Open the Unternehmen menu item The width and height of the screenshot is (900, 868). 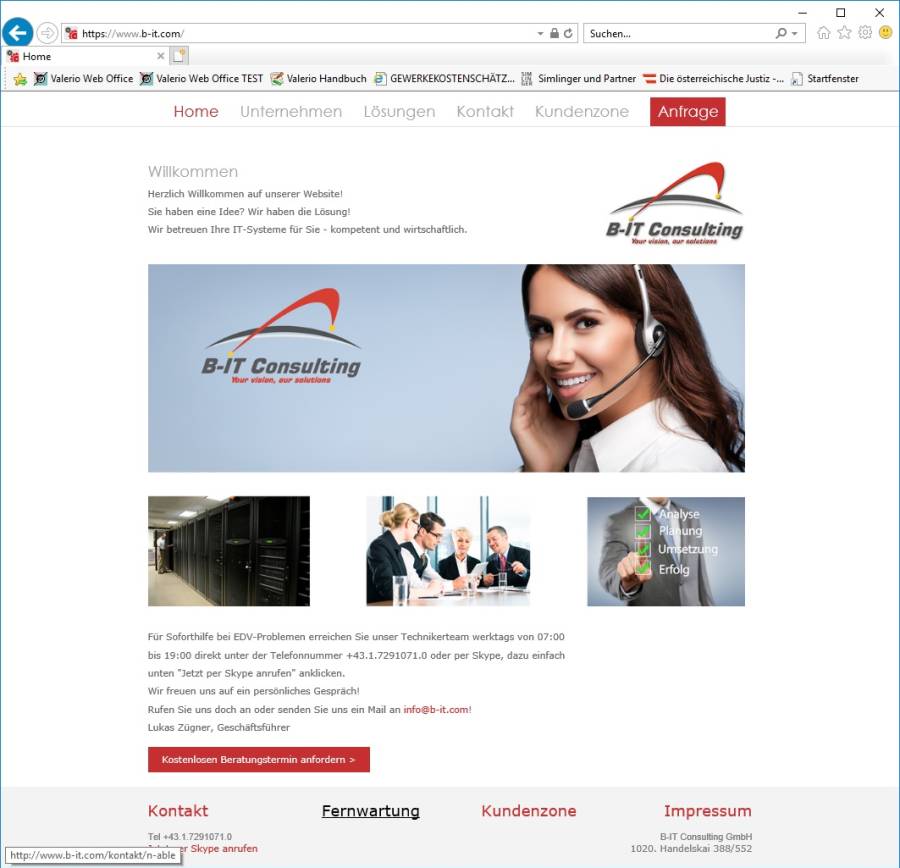[x=291, y=112]
